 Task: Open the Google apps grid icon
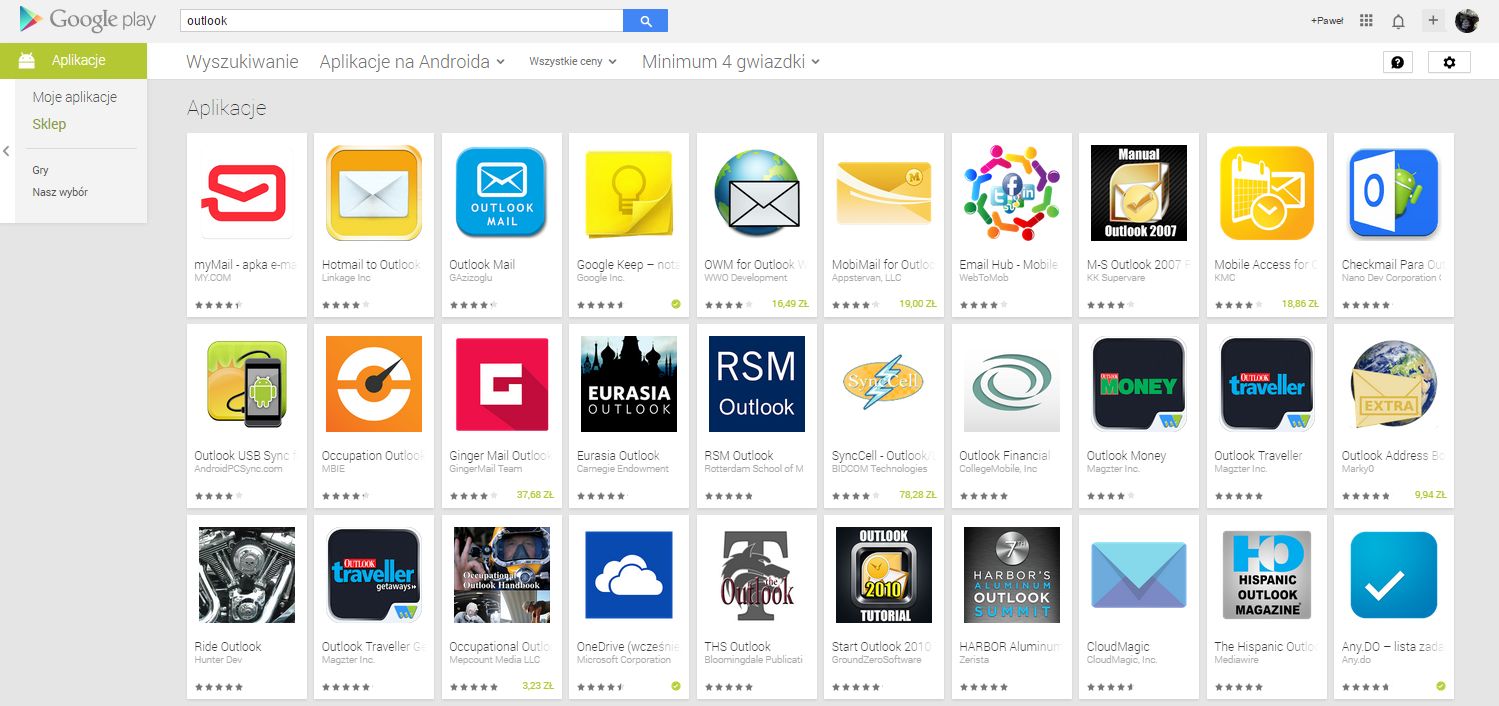(x=1367, y=21)
